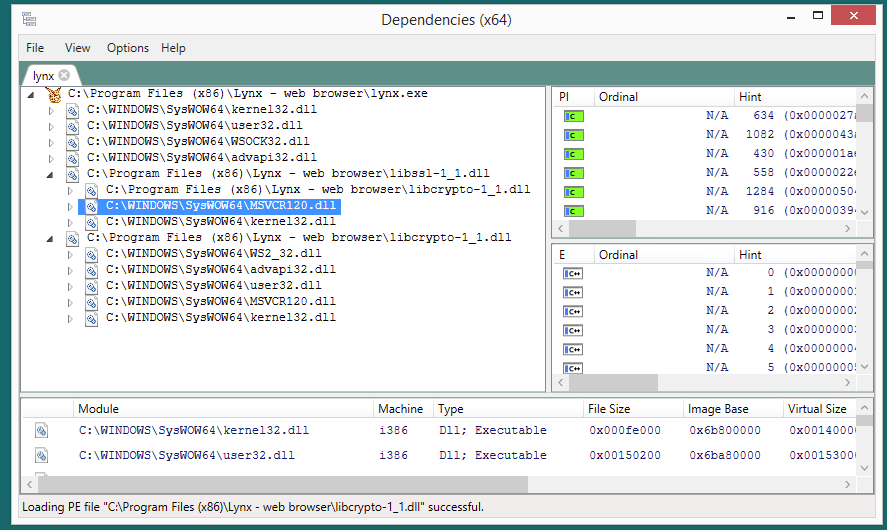The image size is (887, 530).
Task: Sort module list by Machine column
Action: point(401,409)
